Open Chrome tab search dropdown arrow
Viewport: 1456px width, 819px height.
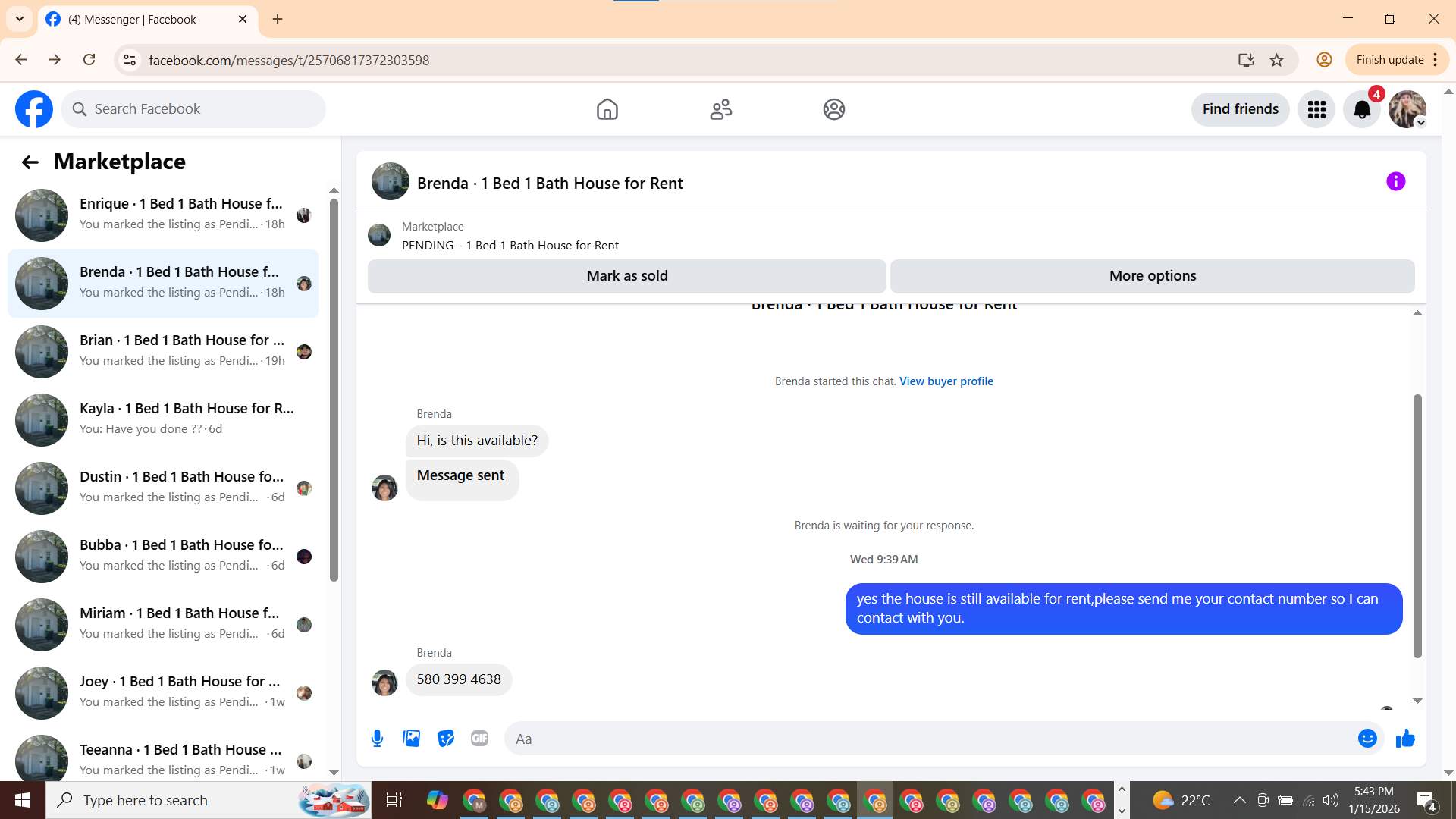point(20,19)
